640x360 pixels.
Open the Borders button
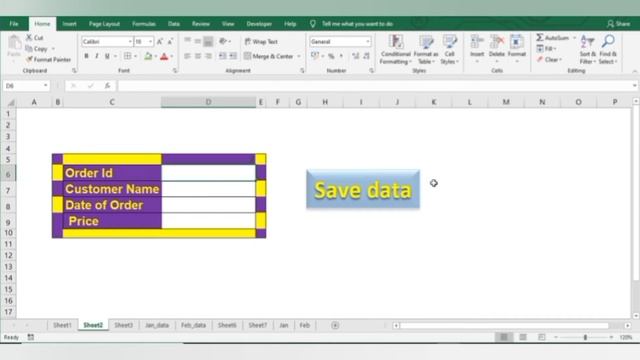tap(127, 56)
